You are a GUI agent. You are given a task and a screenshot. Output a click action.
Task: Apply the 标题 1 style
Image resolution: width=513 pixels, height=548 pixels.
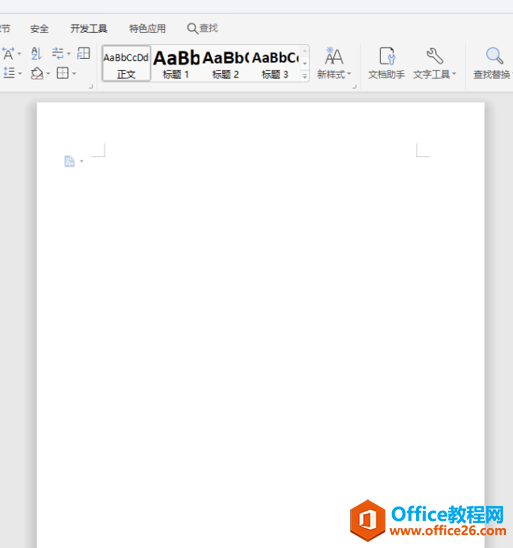tap(176, 64)
